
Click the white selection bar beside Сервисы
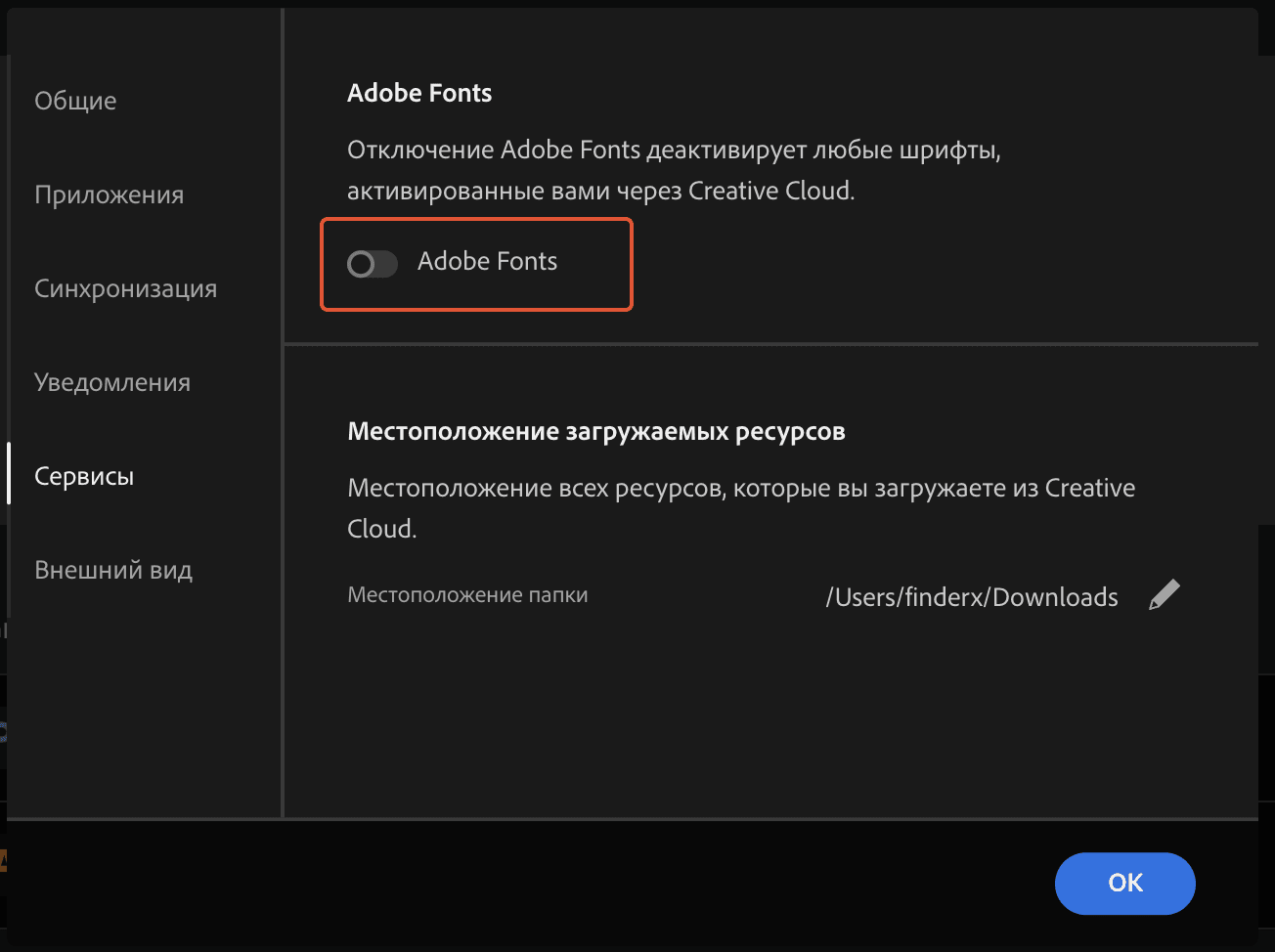(9, 474)
